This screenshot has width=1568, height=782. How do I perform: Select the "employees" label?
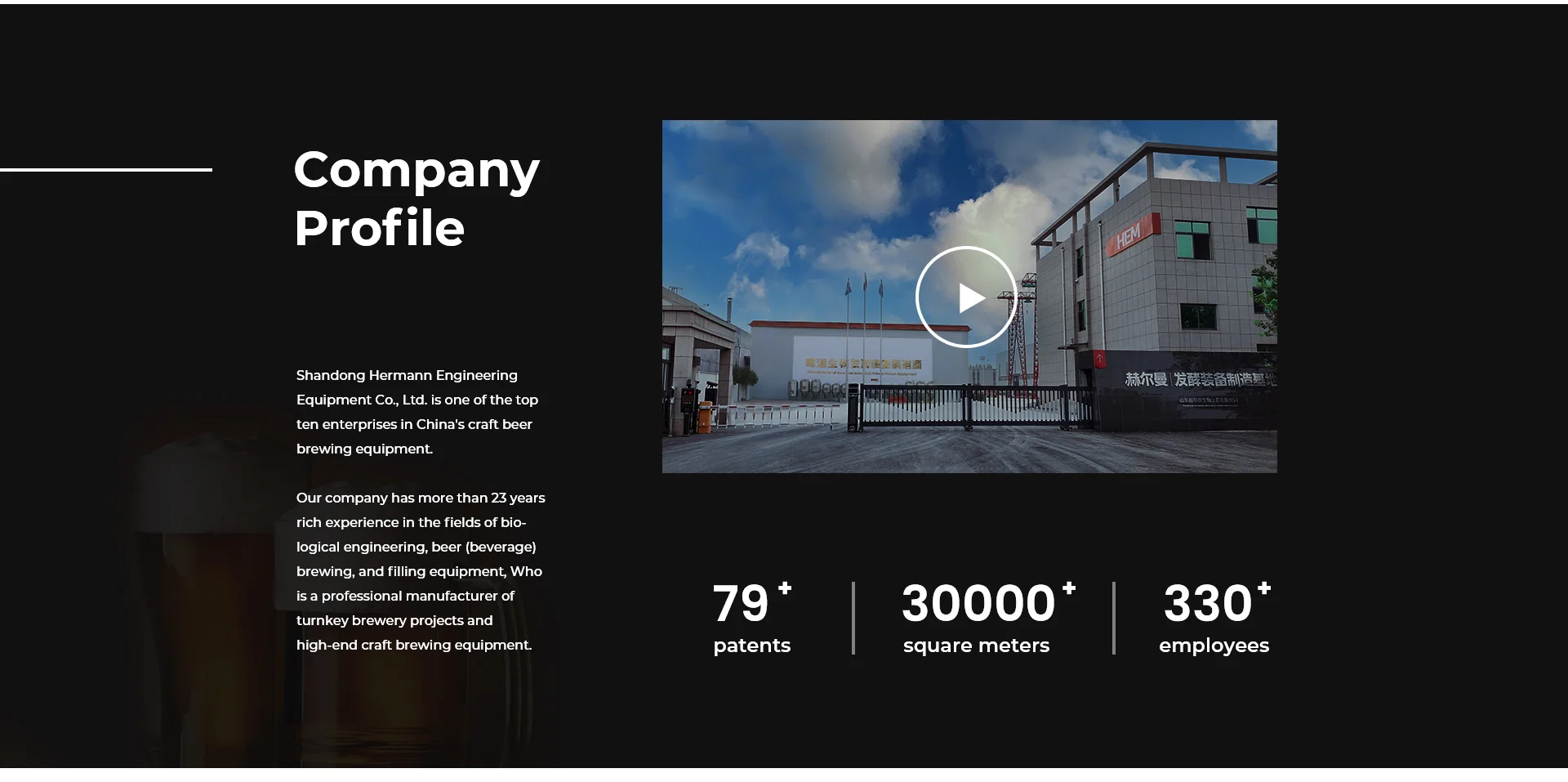coord(1214,646)
